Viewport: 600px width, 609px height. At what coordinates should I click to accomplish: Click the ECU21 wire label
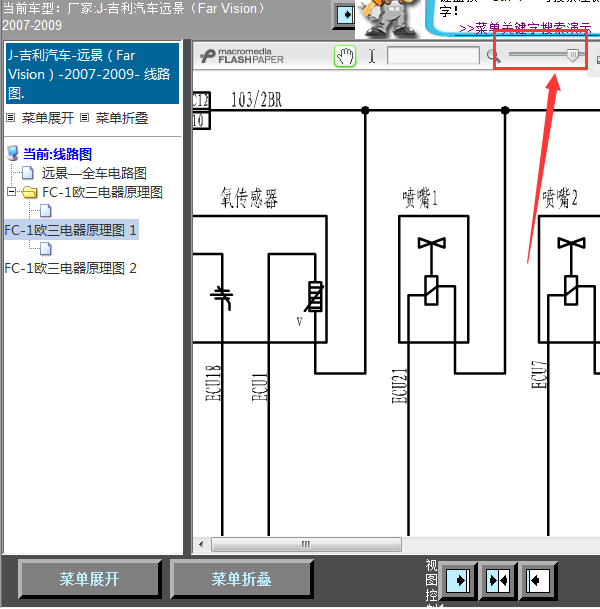[x=400, y=386]
